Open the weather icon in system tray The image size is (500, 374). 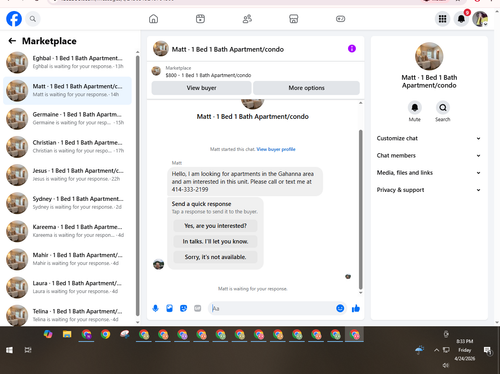point(419,350)
